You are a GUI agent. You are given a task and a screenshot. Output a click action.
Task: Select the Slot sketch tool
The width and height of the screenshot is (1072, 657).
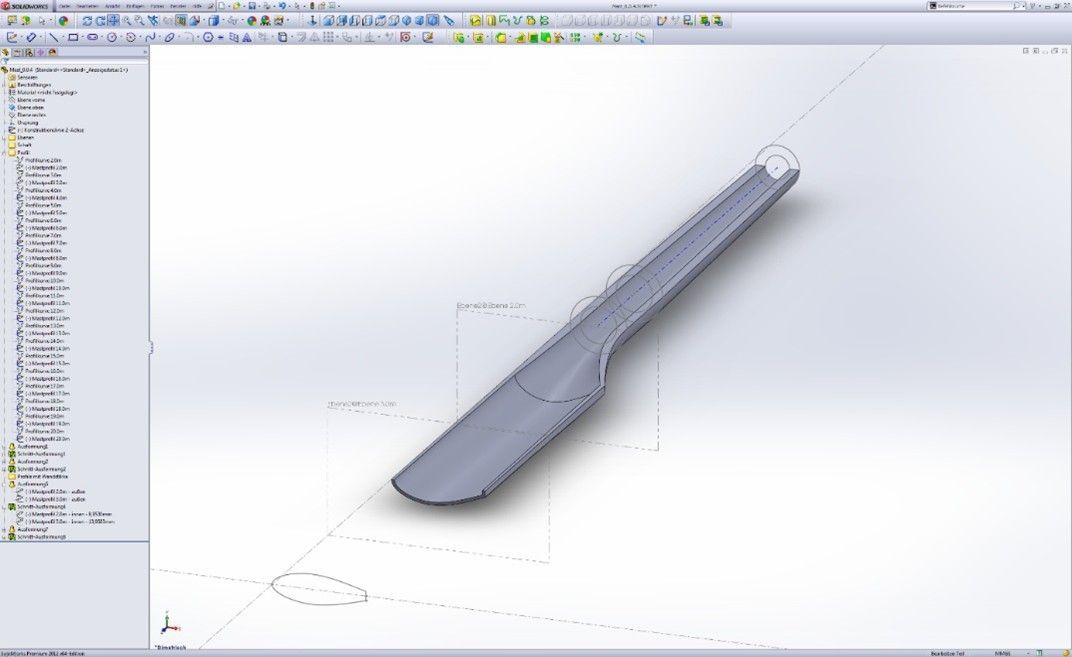92,37
